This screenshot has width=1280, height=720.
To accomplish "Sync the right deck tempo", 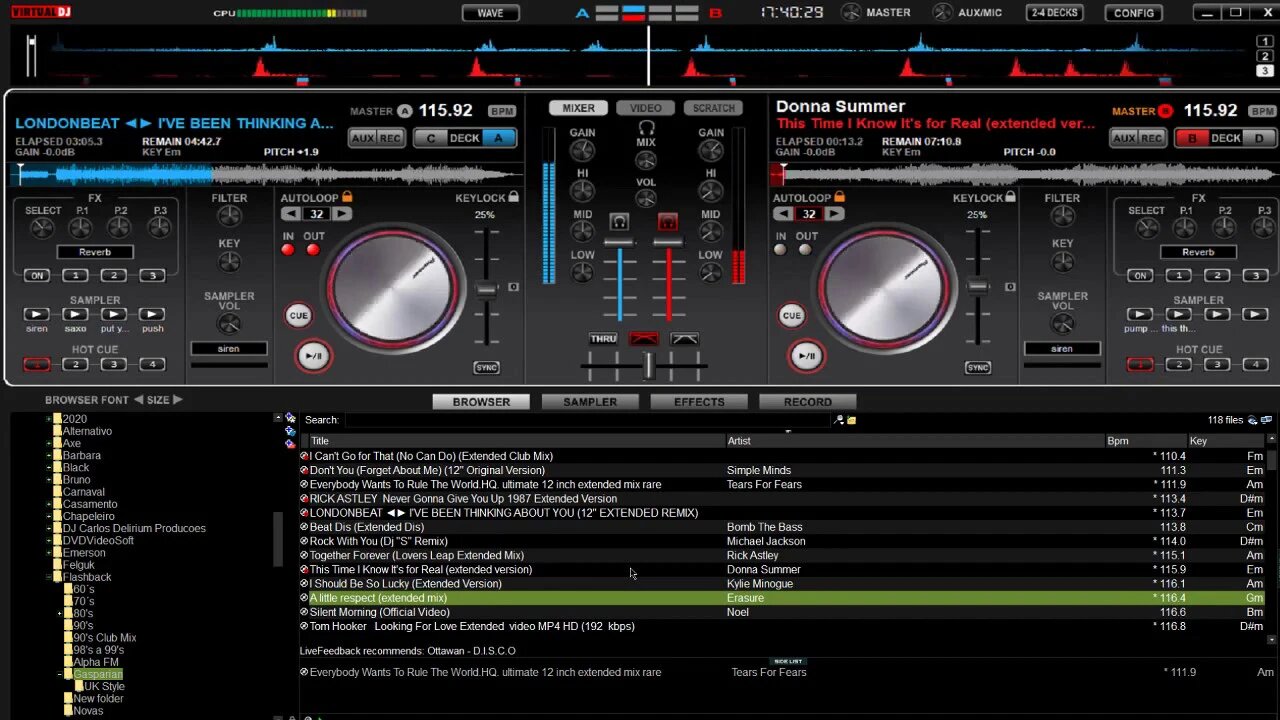I will (978, 367).
